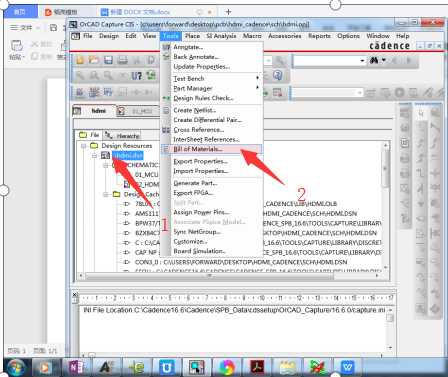
Task: Choose Create Netlist menu entry
Action: (x=212, y=110)
